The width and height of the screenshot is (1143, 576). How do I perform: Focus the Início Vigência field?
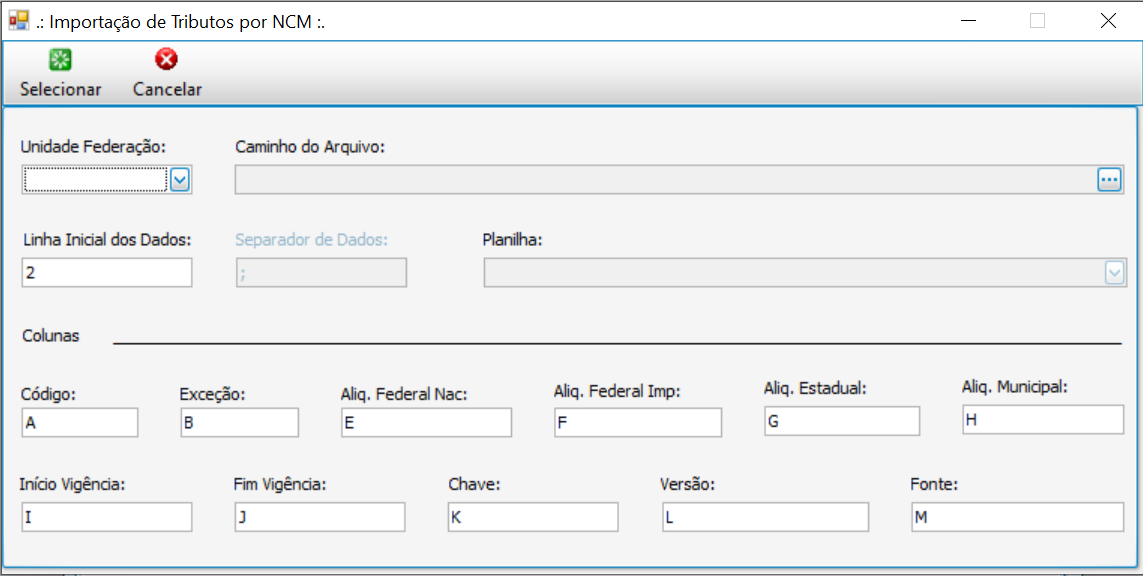(x=106, y=517)
